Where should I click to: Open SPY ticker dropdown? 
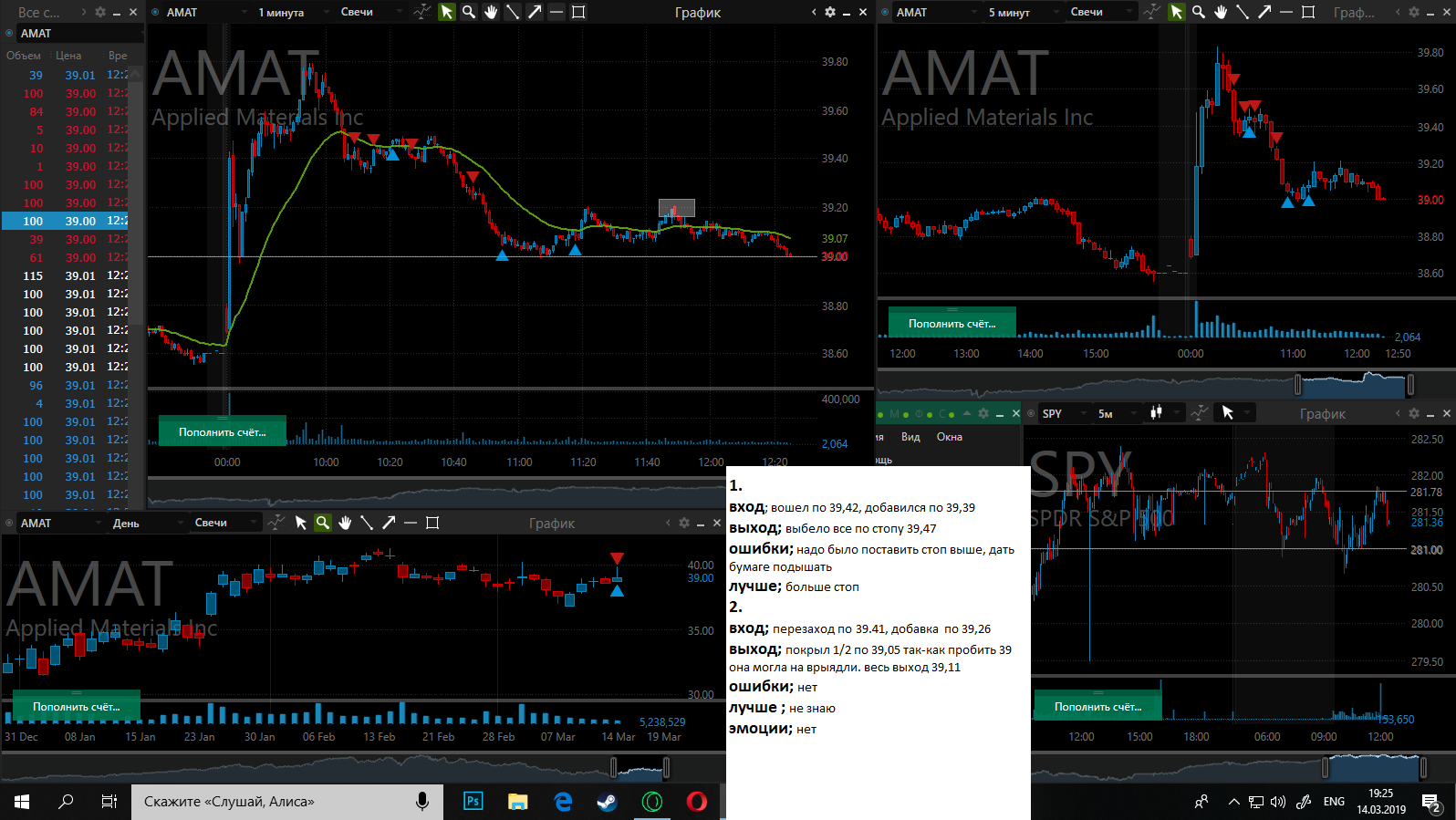[x=1066, y=413]
